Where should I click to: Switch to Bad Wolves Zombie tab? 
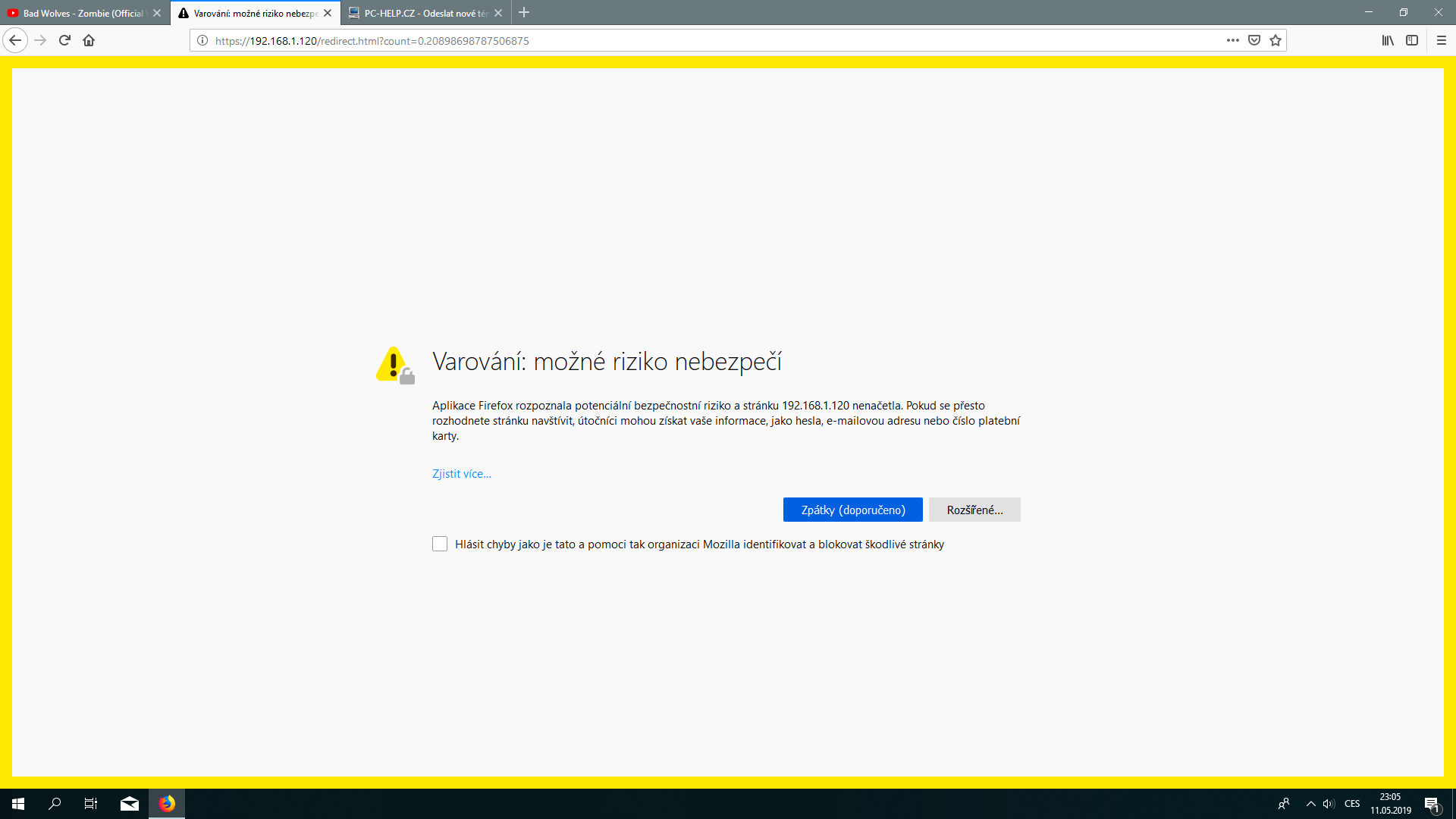[x=82, y=13]
